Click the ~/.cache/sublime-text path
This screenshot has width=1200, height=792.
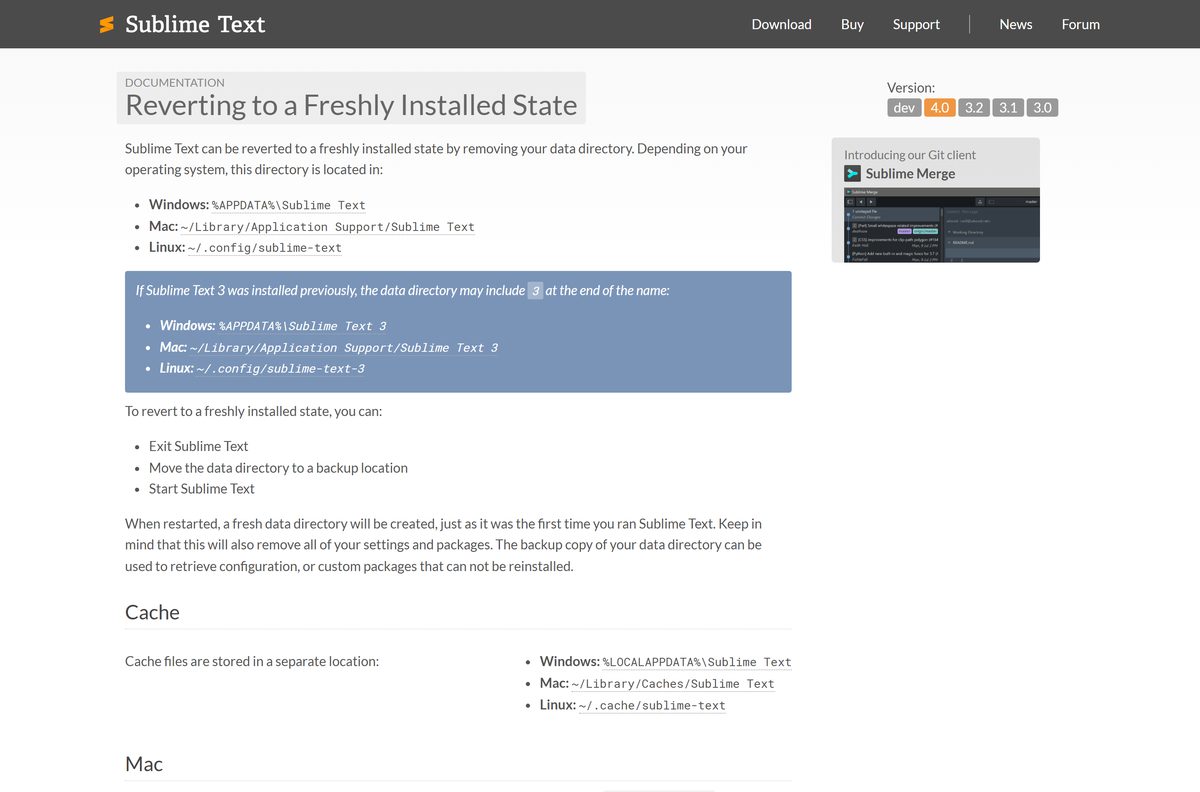click(x=652, y=705)
